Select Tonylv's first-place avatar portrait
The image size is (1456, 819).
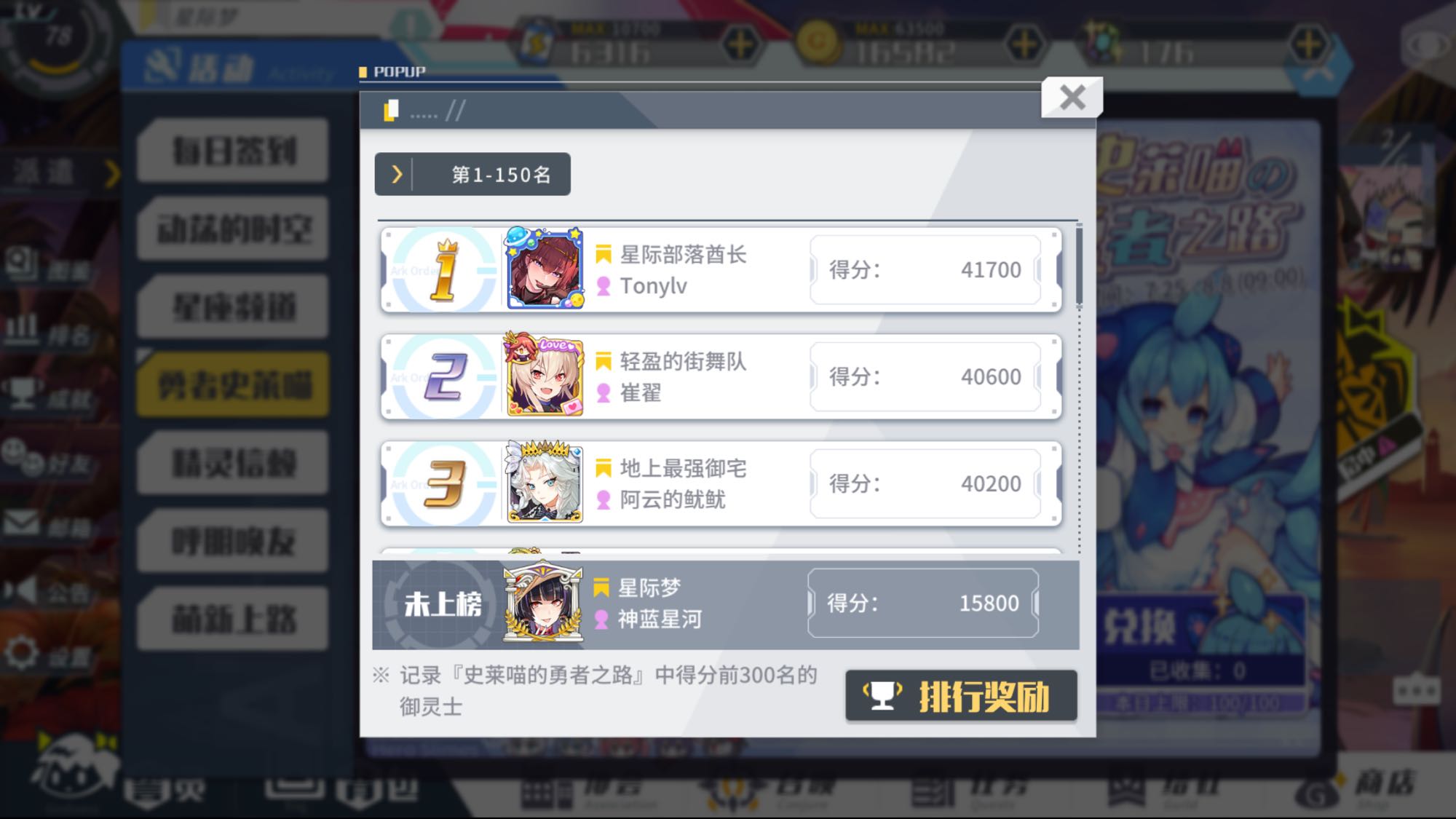point(545,269)
